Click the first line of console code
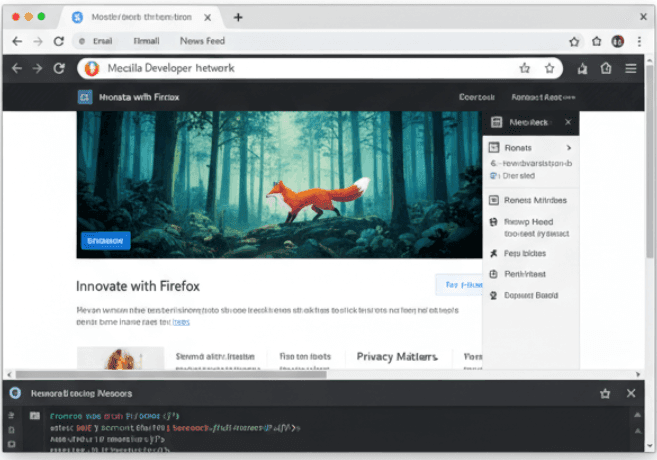 (x=115, y=416)
